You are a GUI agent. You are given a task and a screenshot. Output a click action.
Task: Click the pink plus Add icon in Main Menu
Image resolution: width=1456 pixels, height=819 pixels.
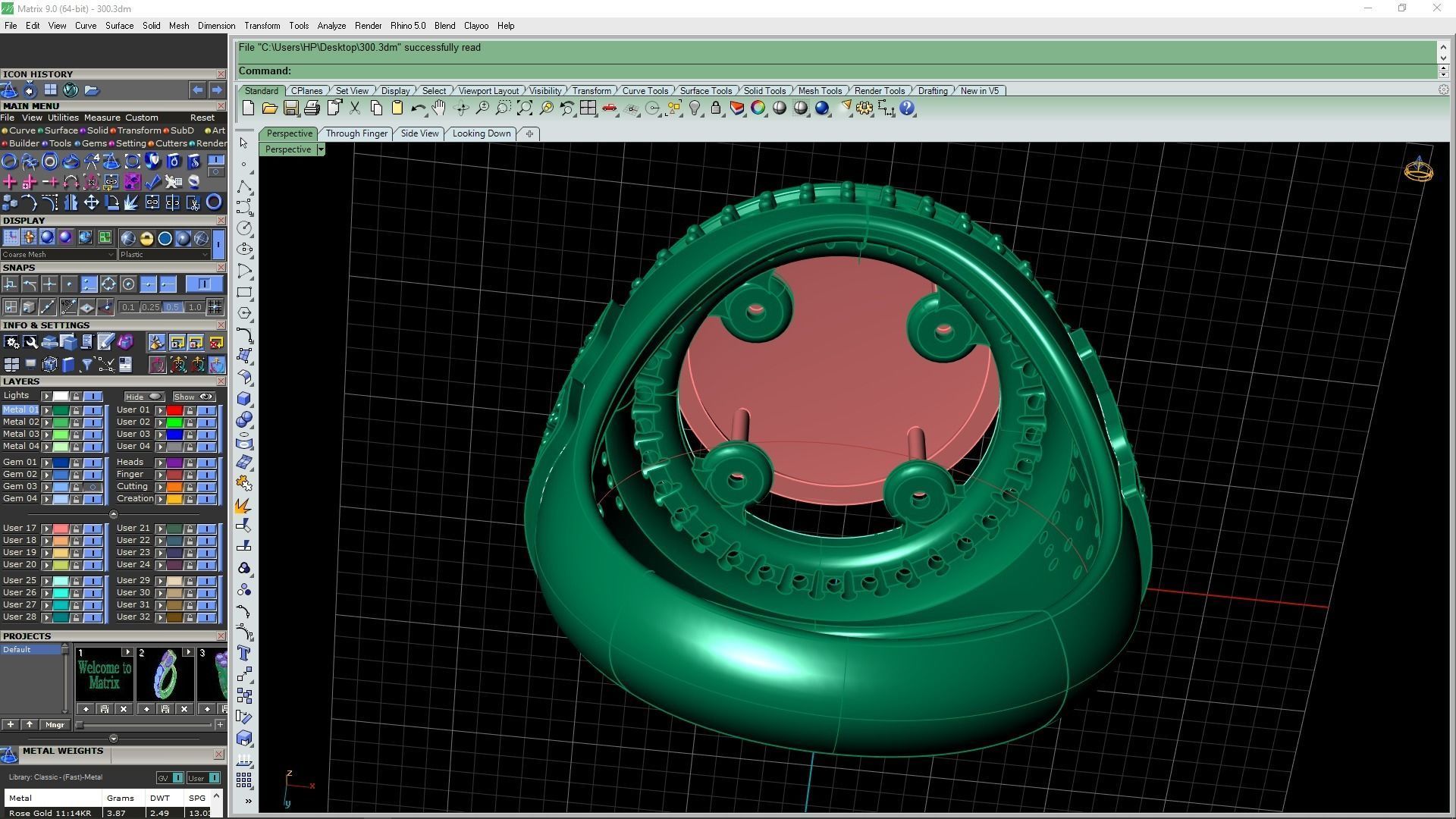[10, 181]
